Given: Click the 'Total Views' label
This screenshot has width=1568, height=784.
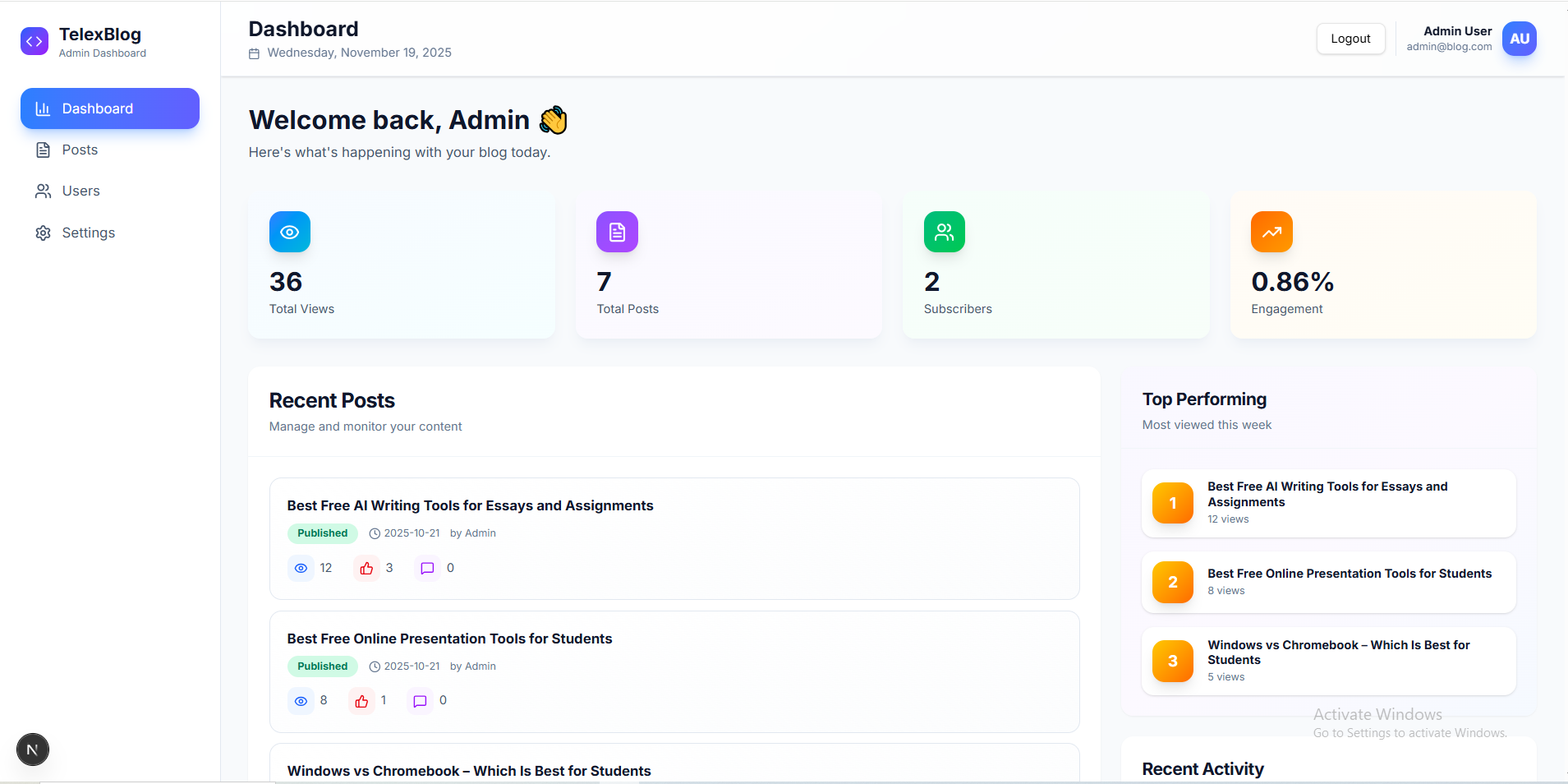Looking at the screenshot, I should tap(301, 309).
